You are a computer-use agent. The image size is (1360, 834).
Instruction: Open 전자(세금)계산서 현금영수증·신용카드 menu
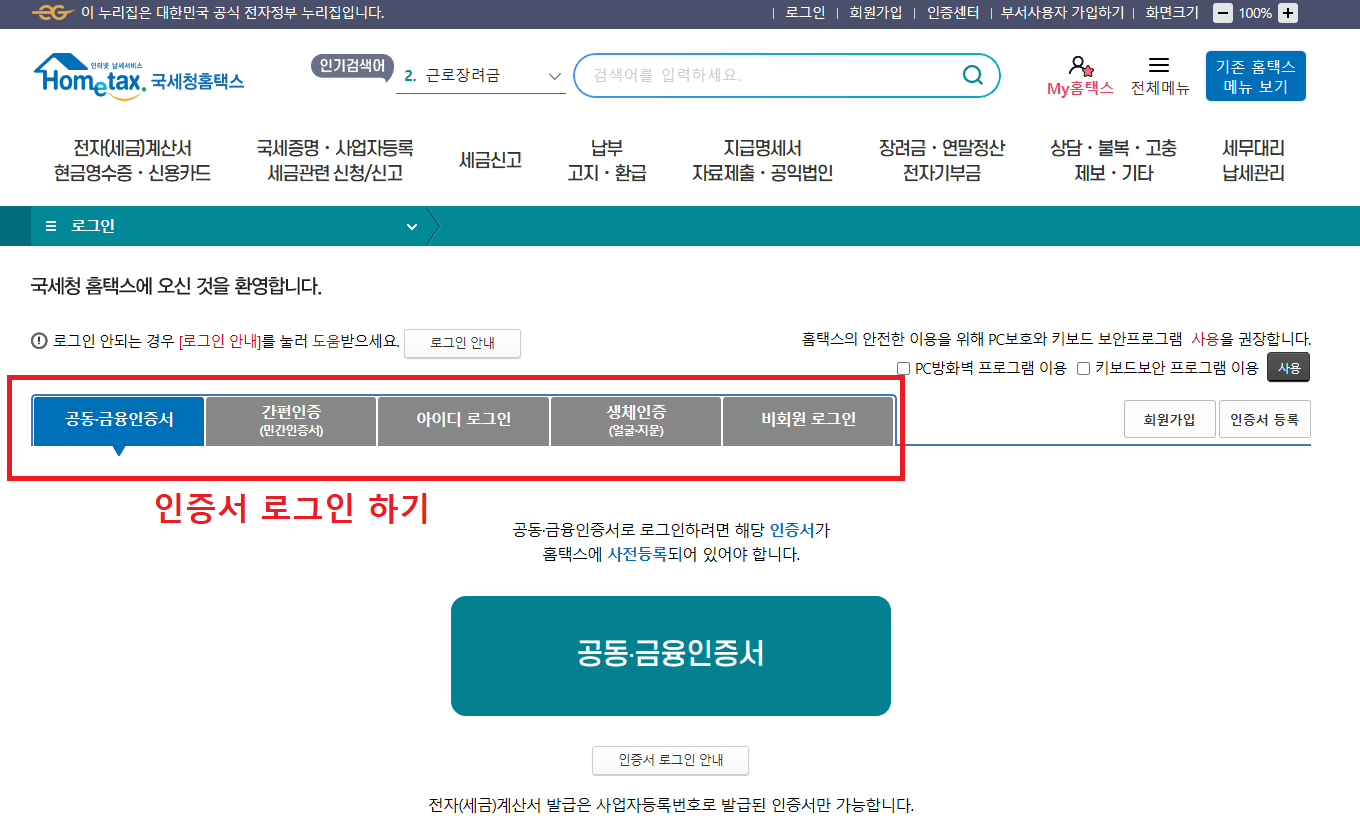pyautogui.click(x=133, y=161)
